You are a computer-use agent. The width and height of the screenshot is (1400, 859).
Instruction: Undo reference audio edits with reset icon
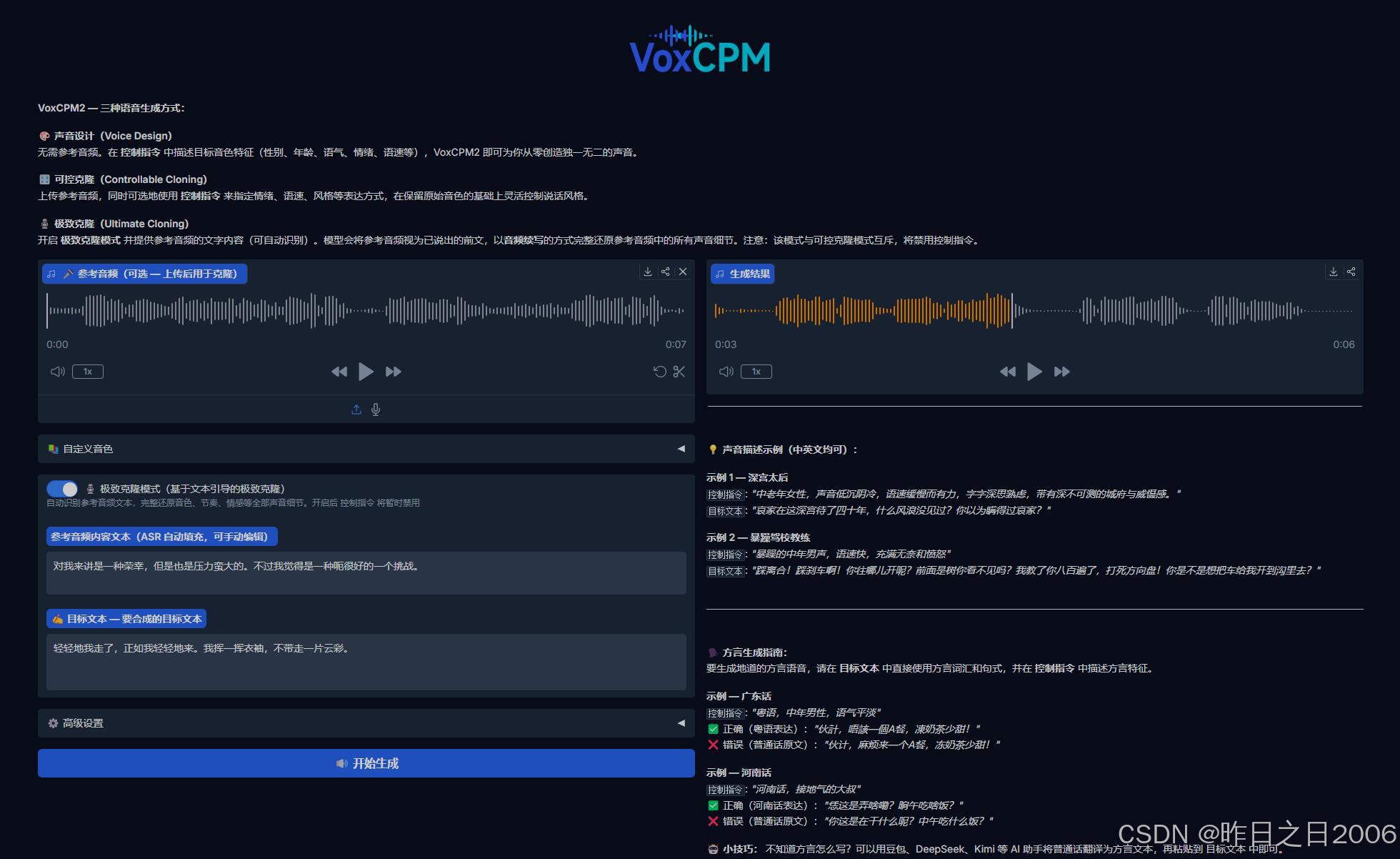pyautogui.click(x=659, y=372)
